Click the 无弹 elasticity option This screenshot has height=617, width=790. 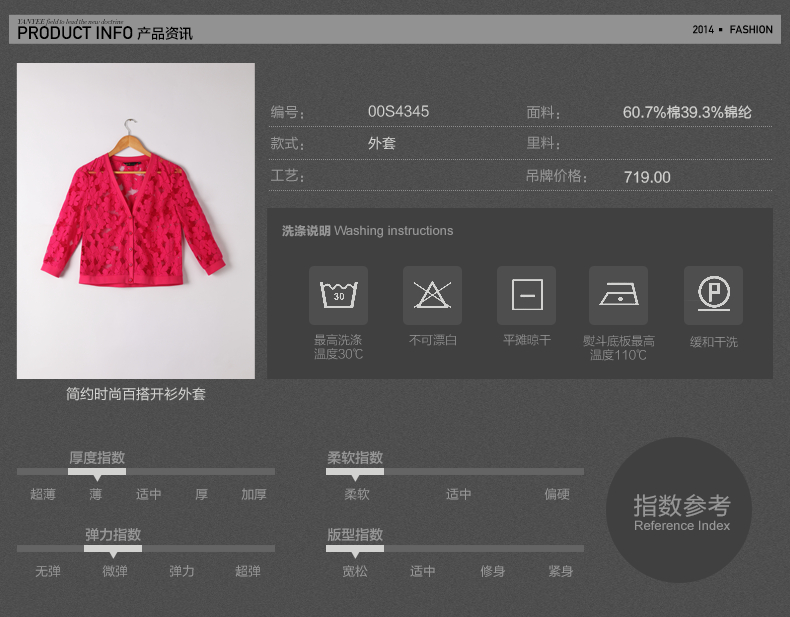[48, 571]
